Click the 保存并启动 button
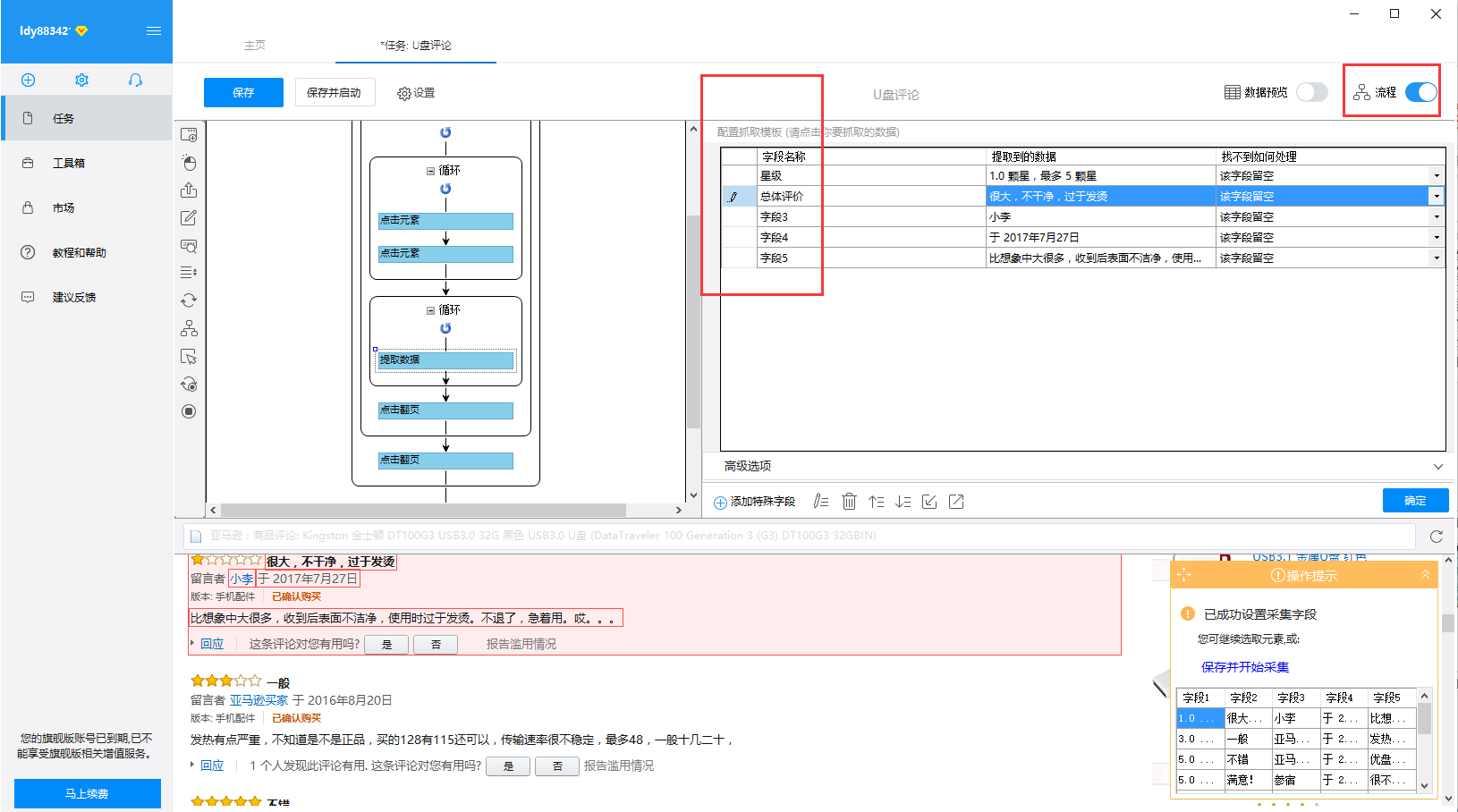 click(x=335, y=92)
